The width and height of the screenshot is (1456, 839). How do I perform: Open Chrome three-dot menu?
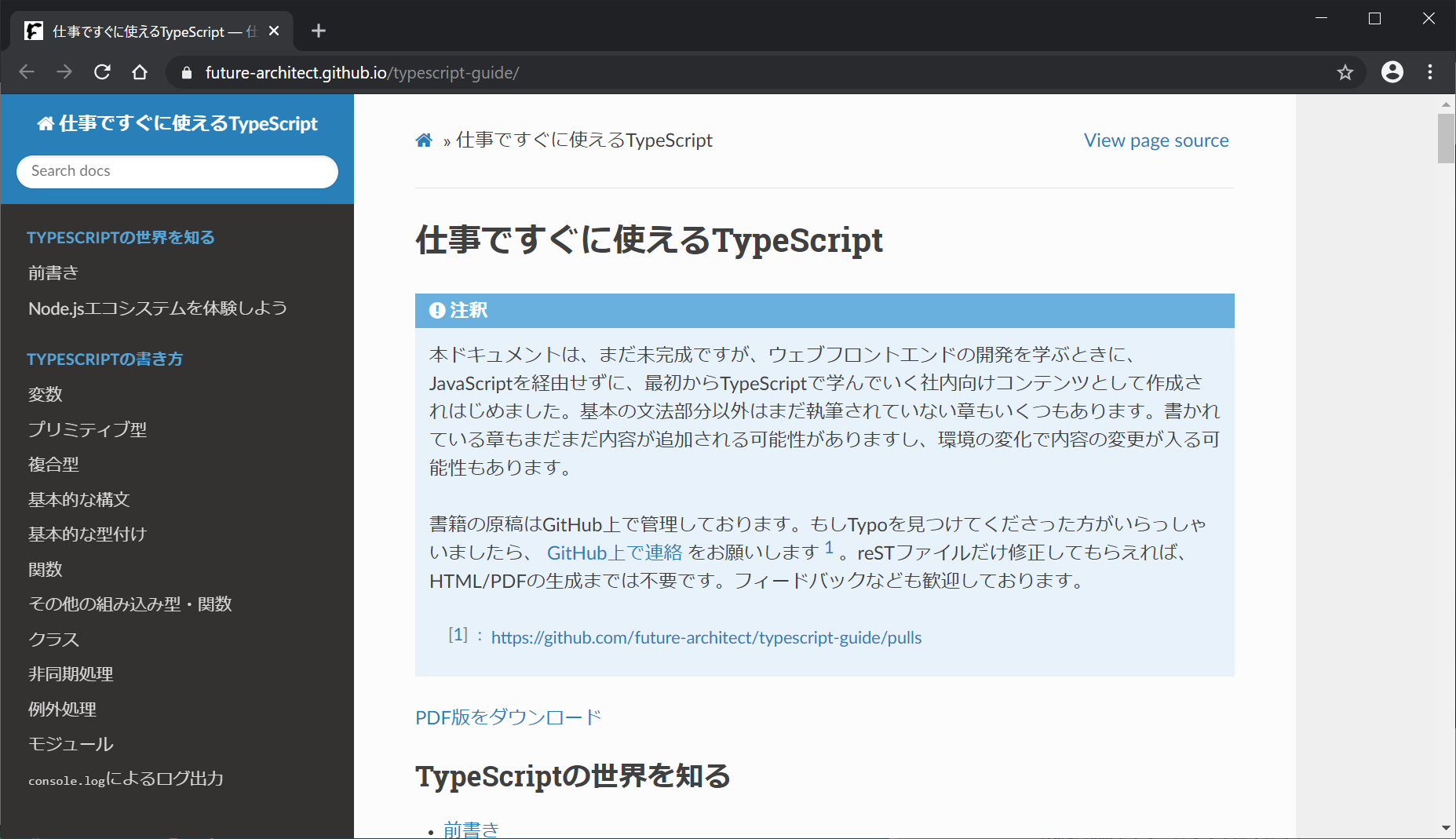(1430, 72)
